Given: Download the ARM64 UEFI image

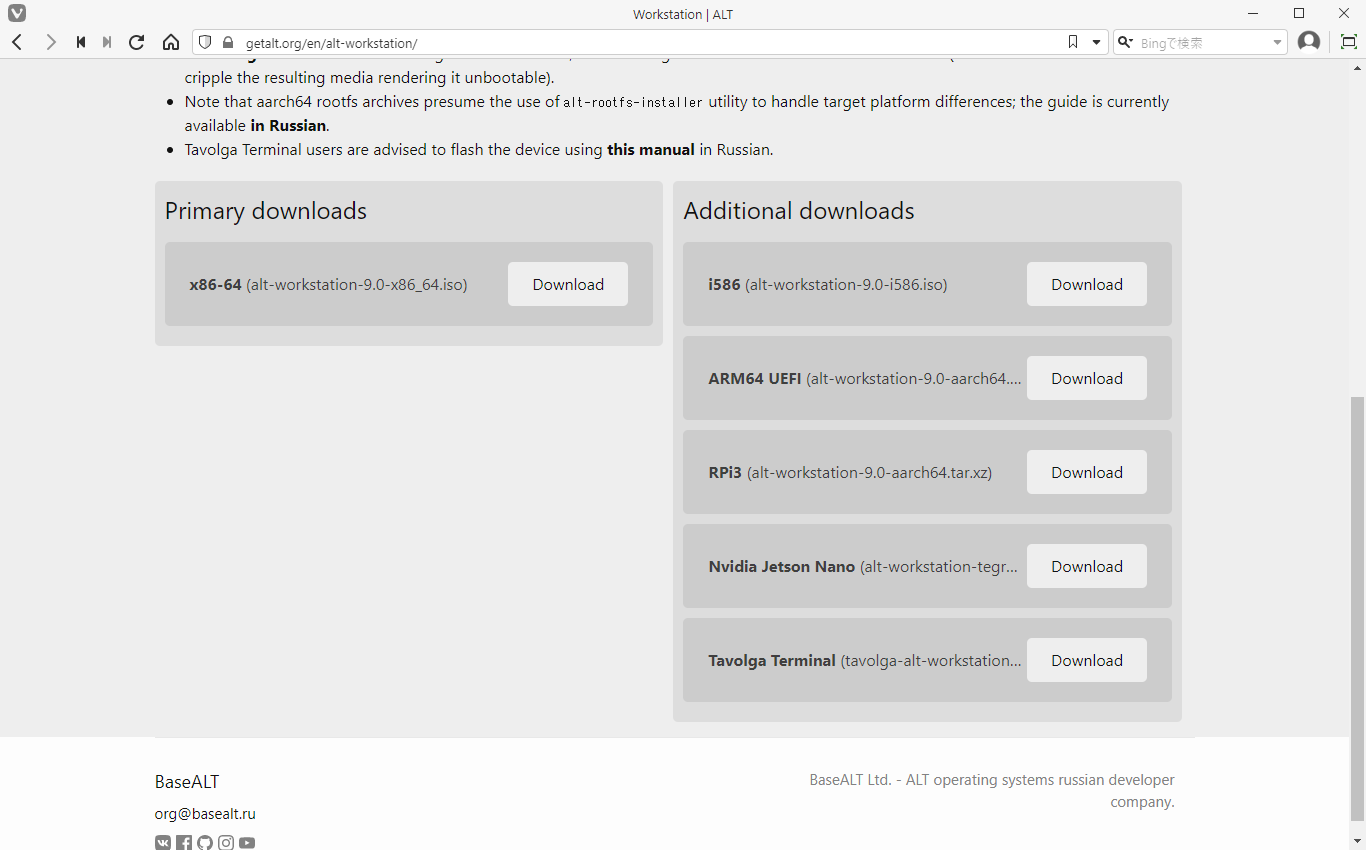Looking at the screenshot, I should (x=1087, y=378).
